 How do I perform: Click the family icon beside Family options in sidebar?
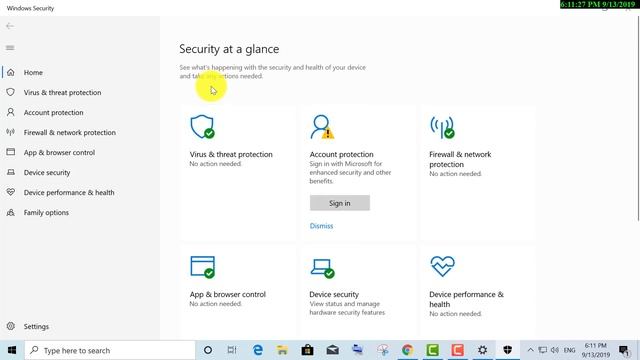pos(11,212)
